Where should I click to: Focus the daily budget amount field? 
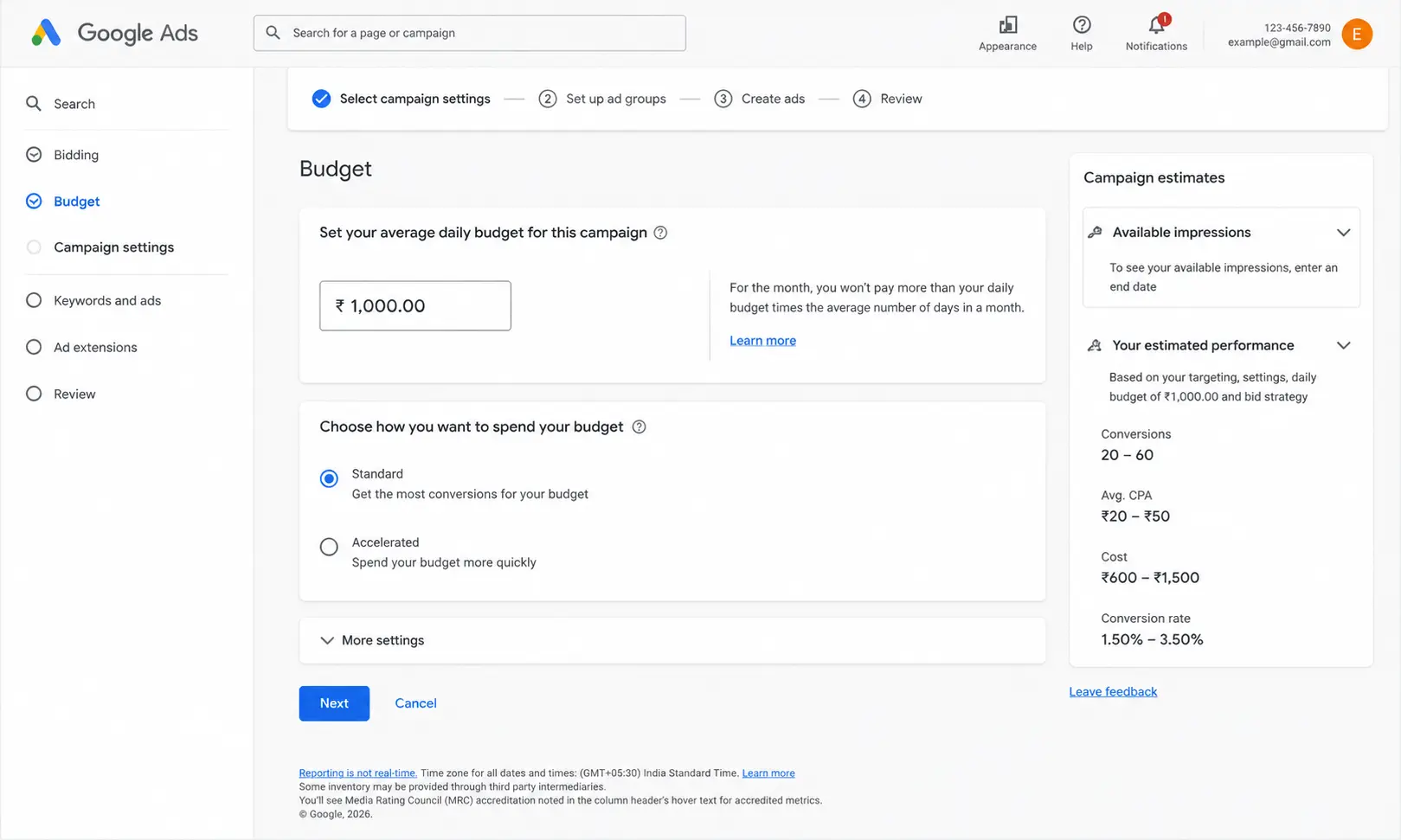coord(415,306)
